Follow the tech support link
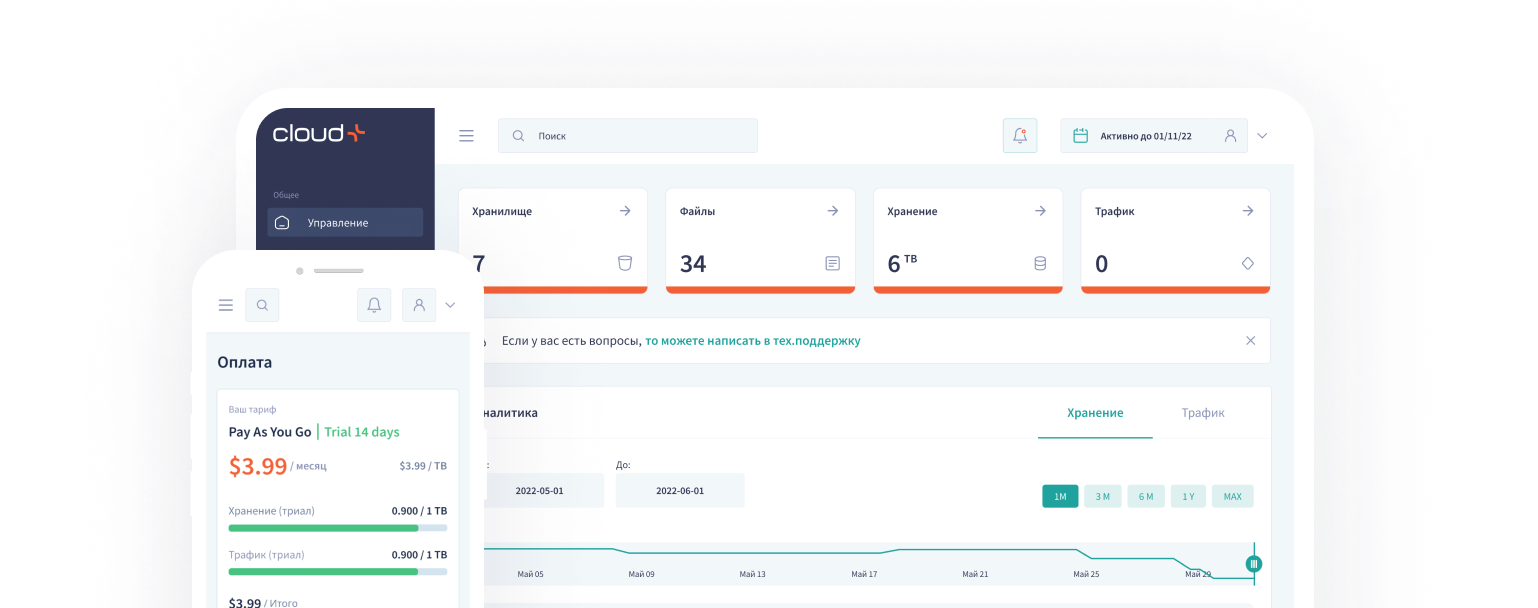 (x=752, y=341)
